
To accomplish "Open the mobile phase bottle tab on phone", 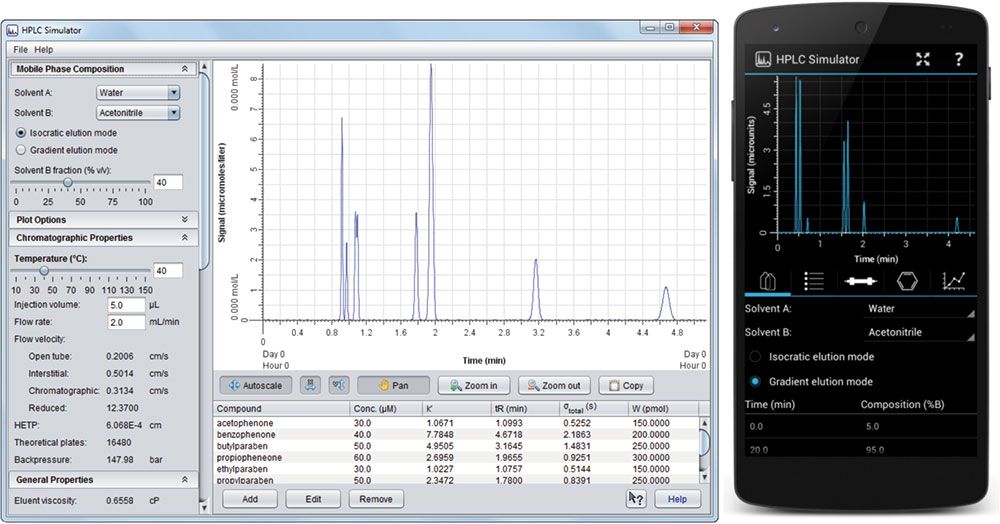I will (768, 280).
